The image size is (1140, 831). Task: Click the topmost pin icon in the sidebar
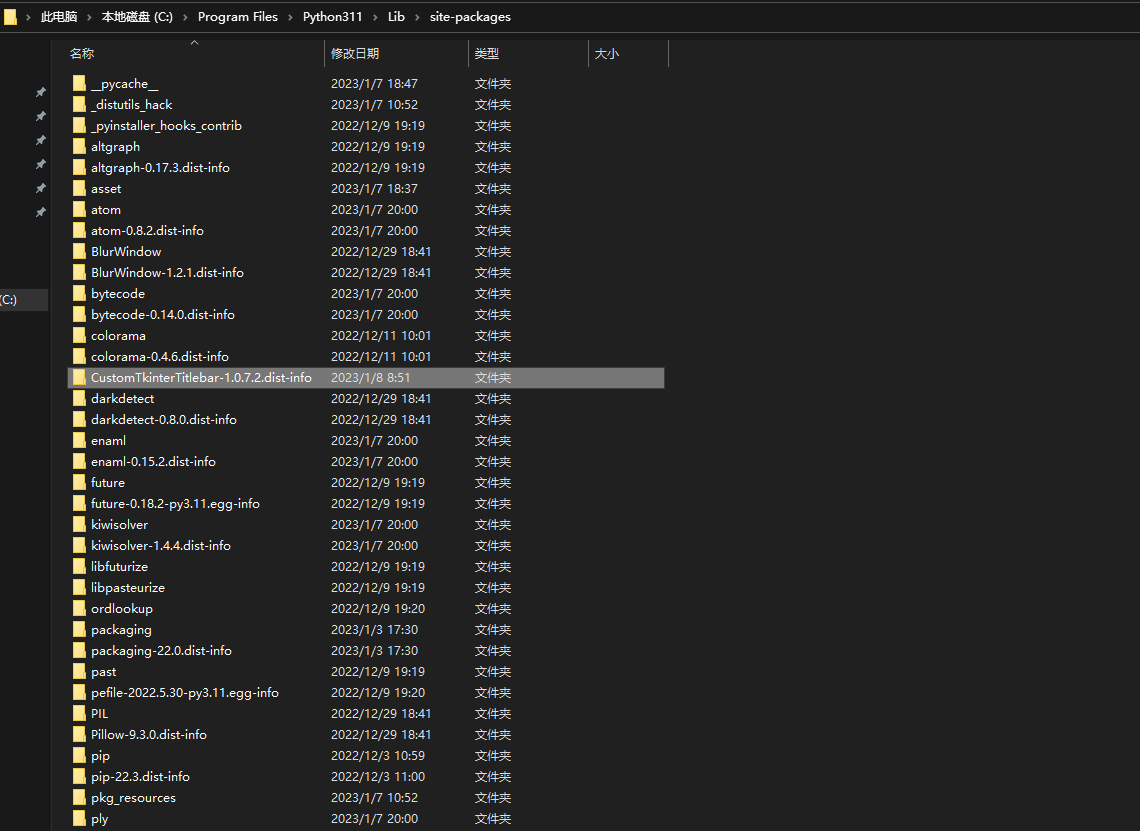(x=40, y=91)
